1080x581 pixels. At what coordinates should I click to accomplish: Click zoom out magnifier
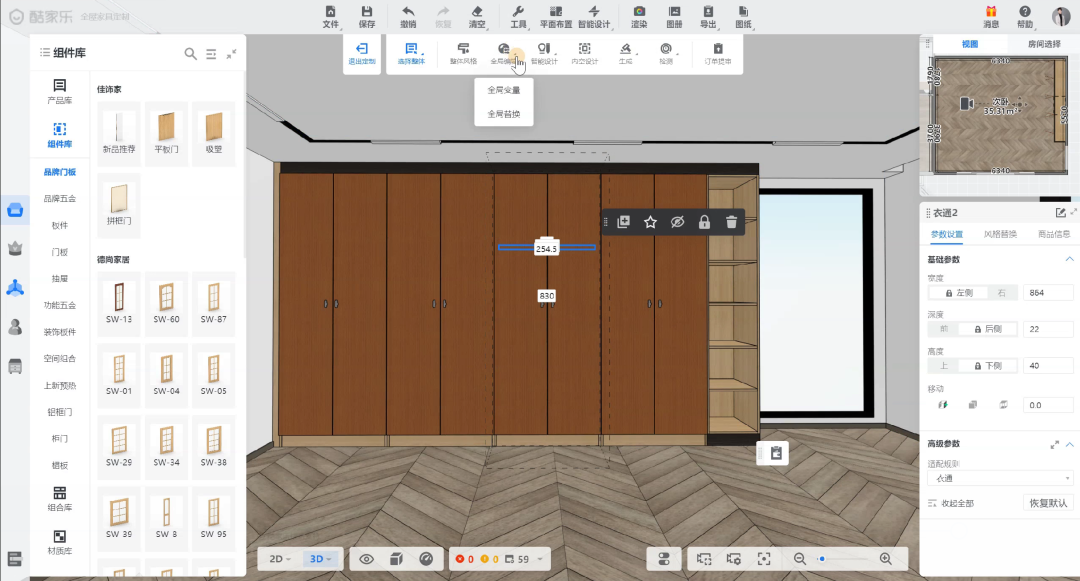tap(800, 559)
